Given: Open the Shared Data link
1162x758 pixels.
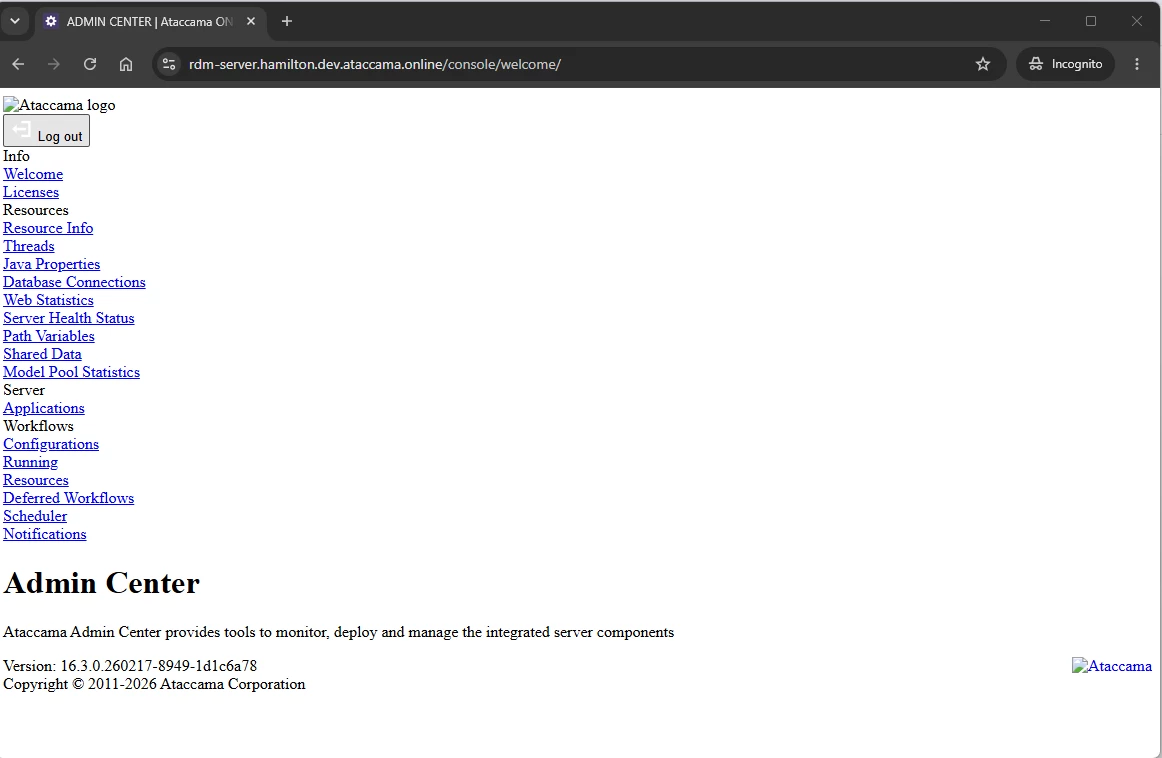Looking at the screenshot, I should [42, 354].
